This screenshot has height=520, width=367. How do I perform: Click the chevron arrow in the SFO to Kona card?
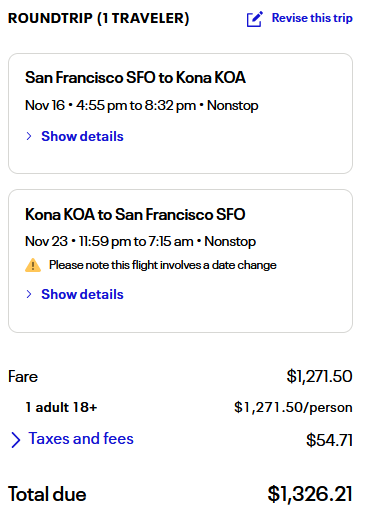[29, 136]
